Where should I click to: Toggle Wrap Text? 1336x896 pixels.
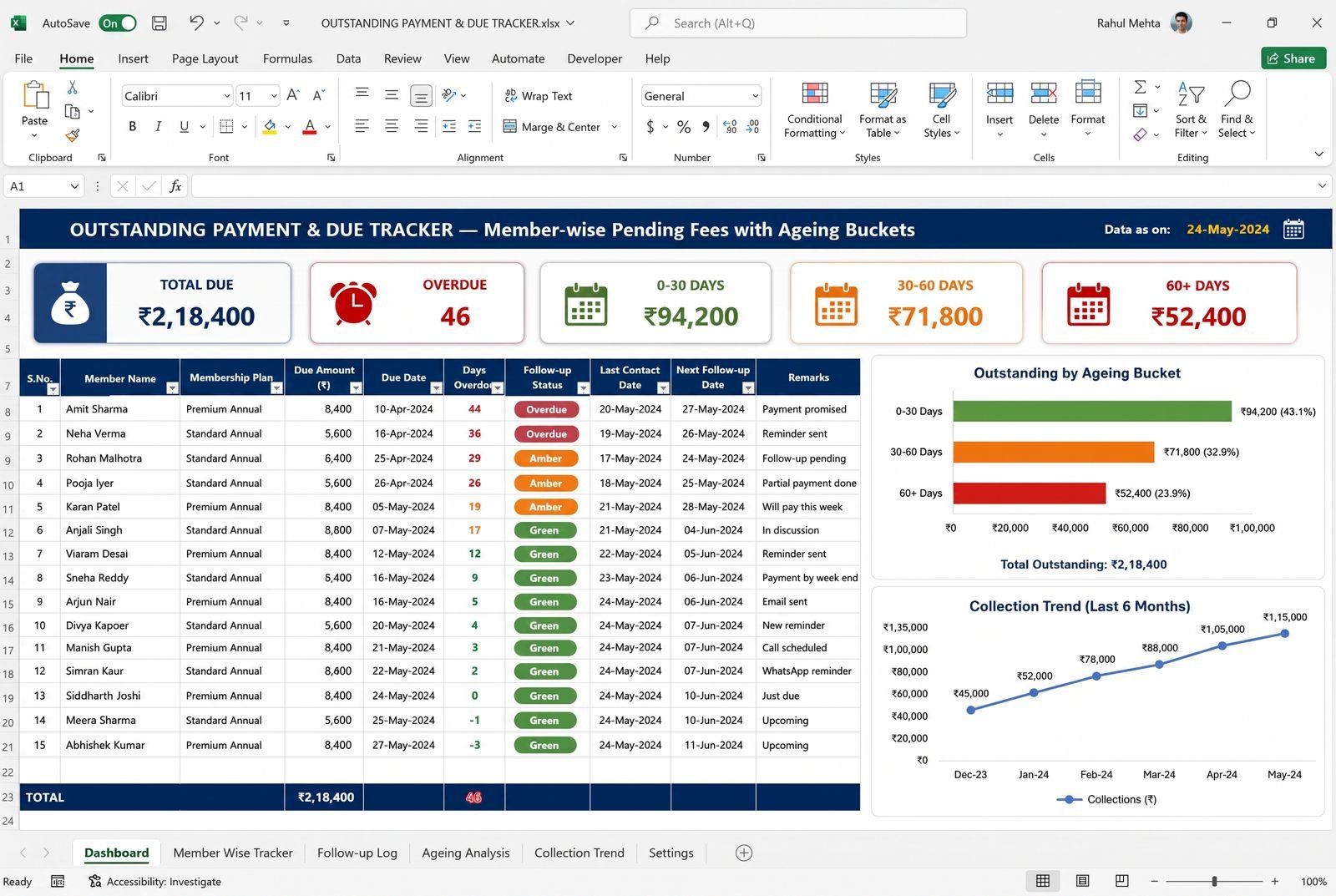539,96
